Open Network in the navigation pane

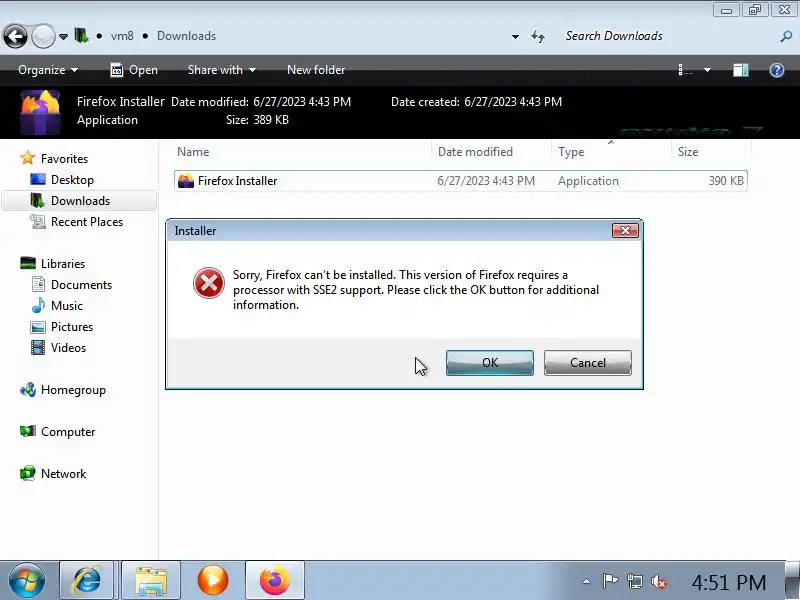pyautogui.click(x=63, y=473)
